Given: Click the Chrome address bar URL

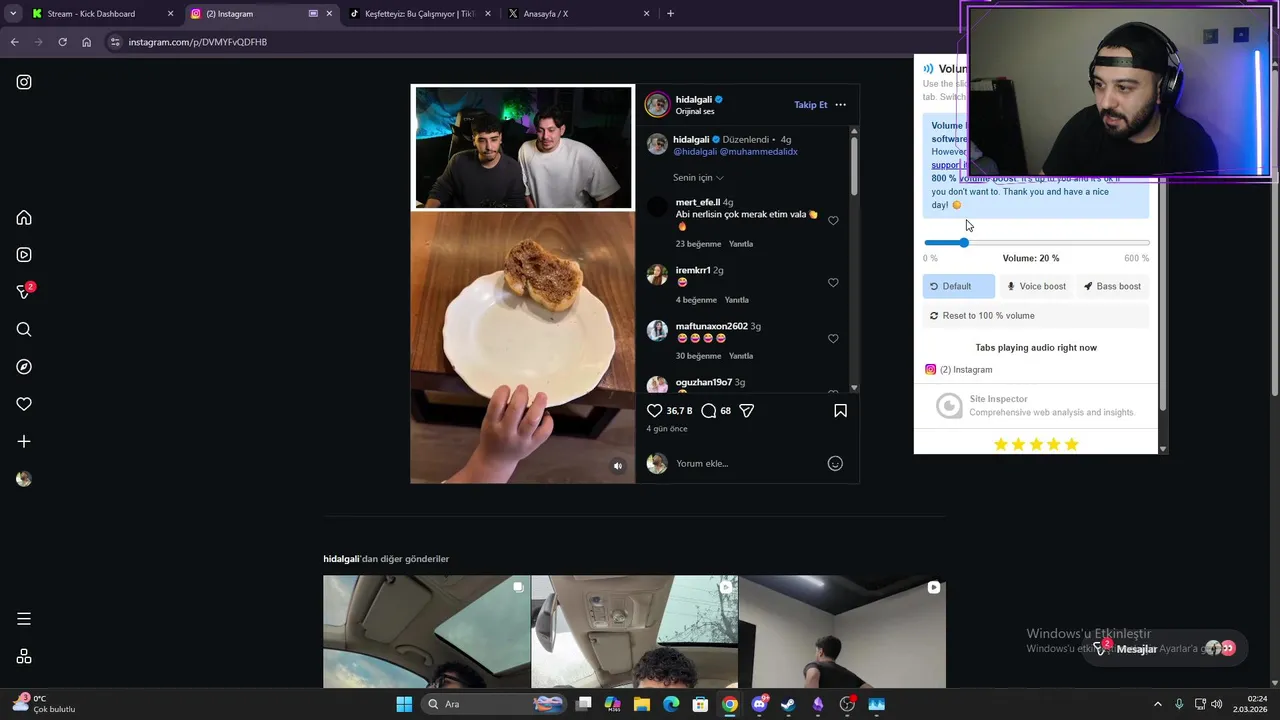Looking at the screenshot, I should [x=198, y=42].
